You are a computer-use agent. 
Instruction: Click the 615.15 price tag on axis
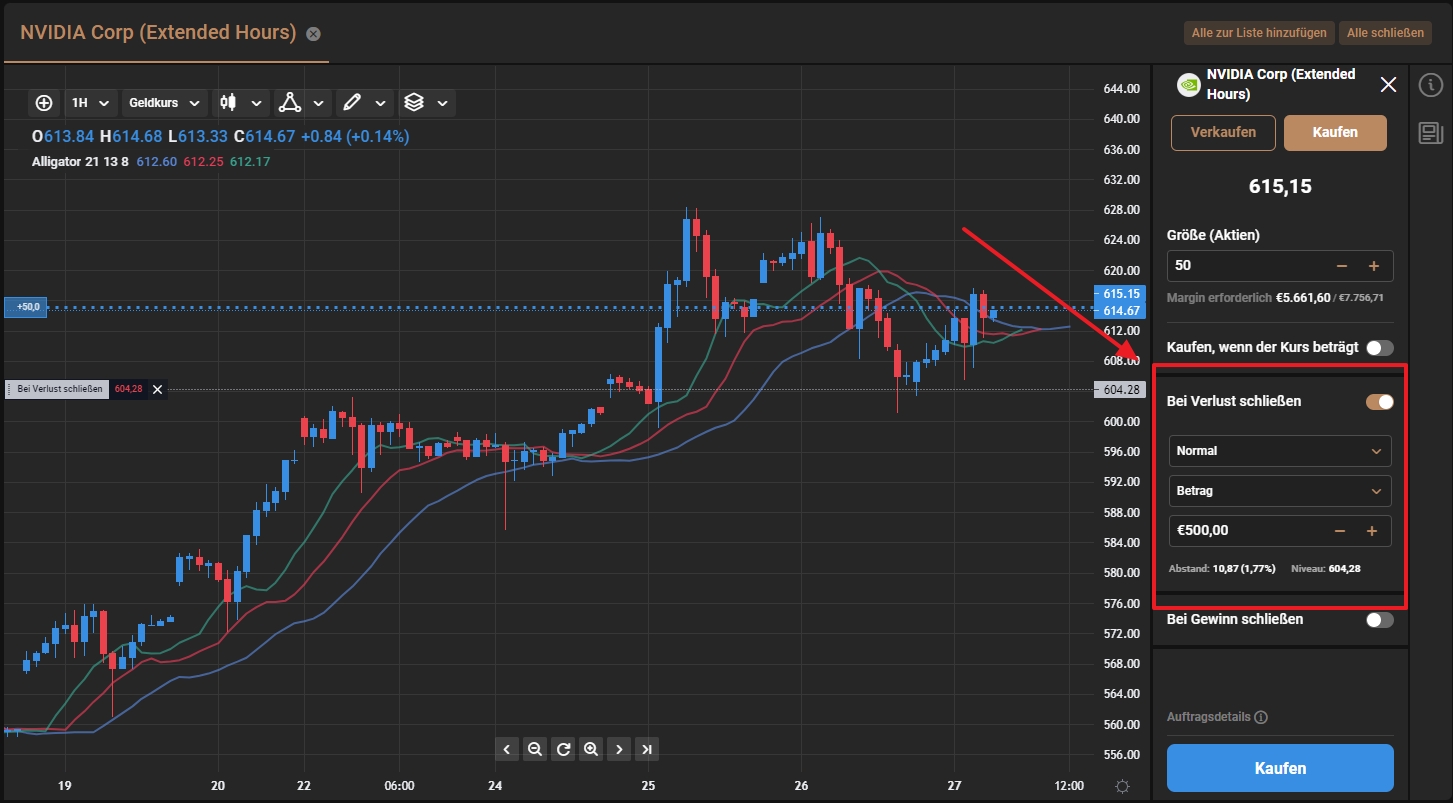click(x=1121, y=293)
